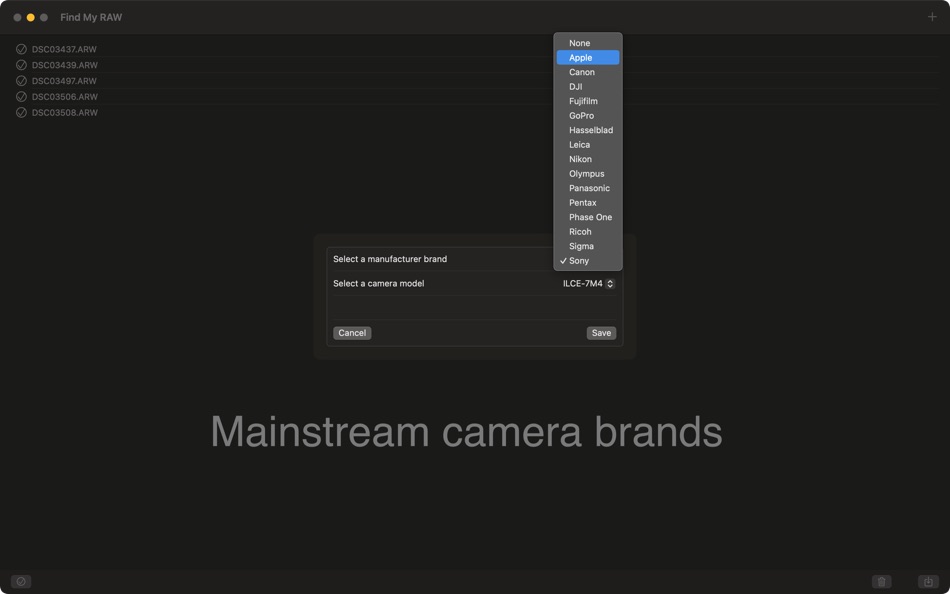Viewport: 950px width, 594px height.
Task: Choose Ricoh in the brand list
Action: pos(588,232)
